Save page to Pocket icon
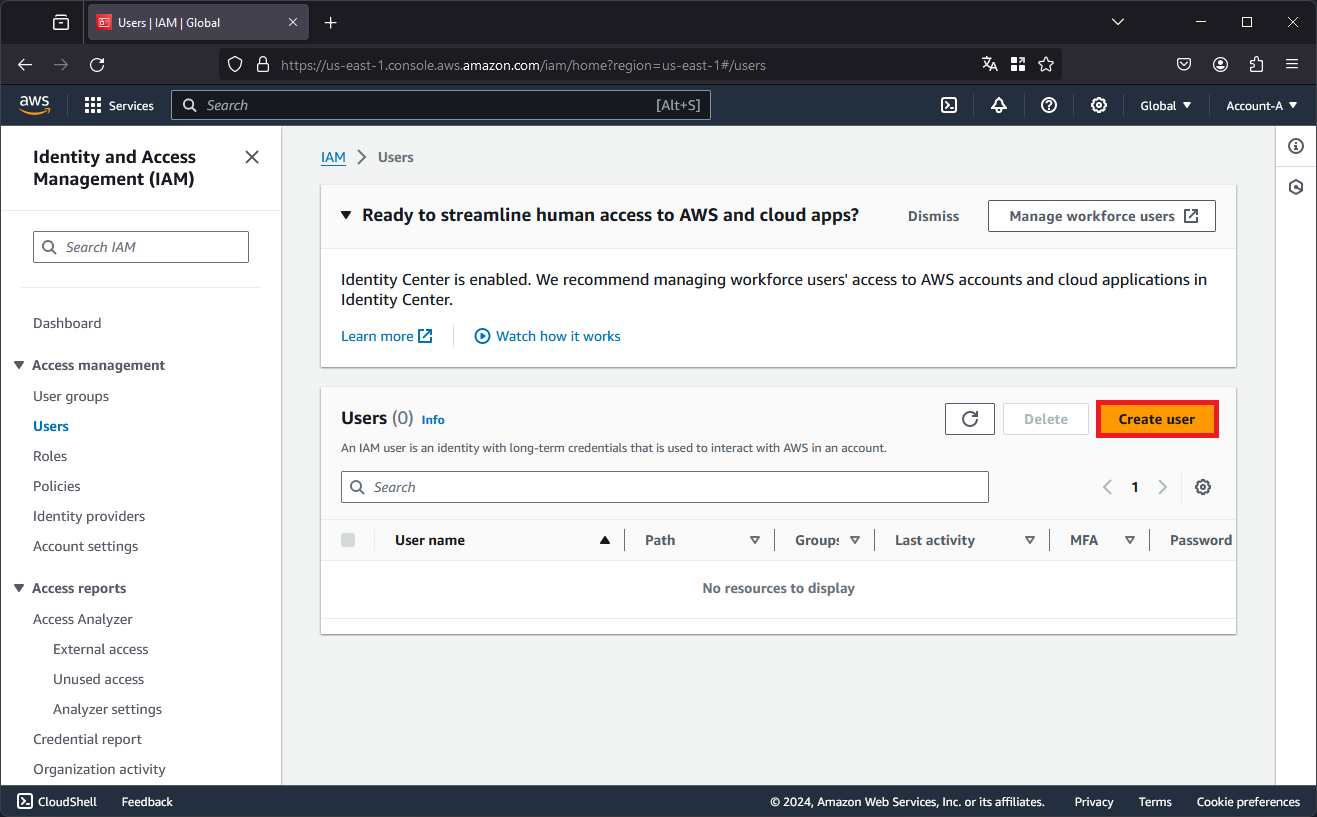Screen dimensions: 1317x817 1184,64
